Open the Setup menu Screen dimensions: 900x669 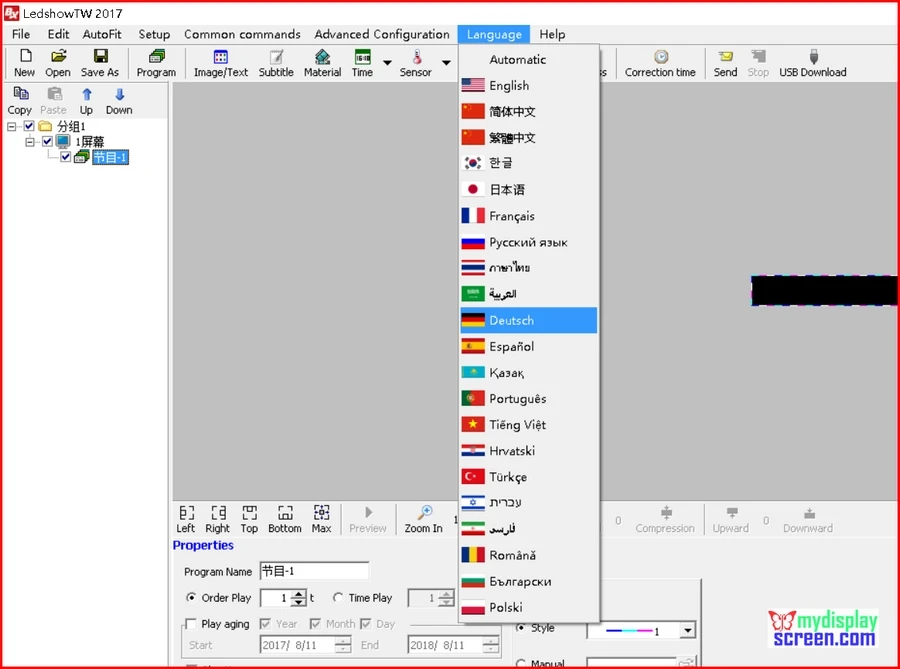click(154, 34)
